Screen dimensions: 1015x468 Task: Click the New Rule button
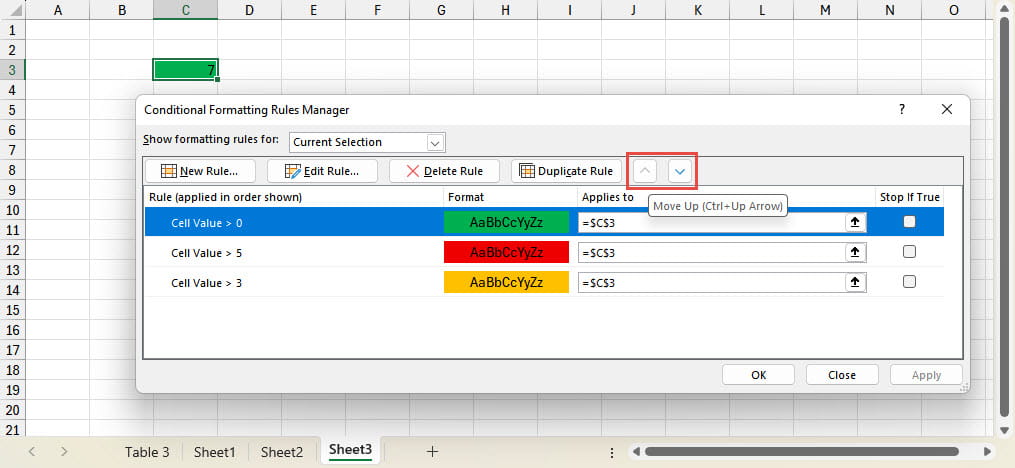point(200,171)
